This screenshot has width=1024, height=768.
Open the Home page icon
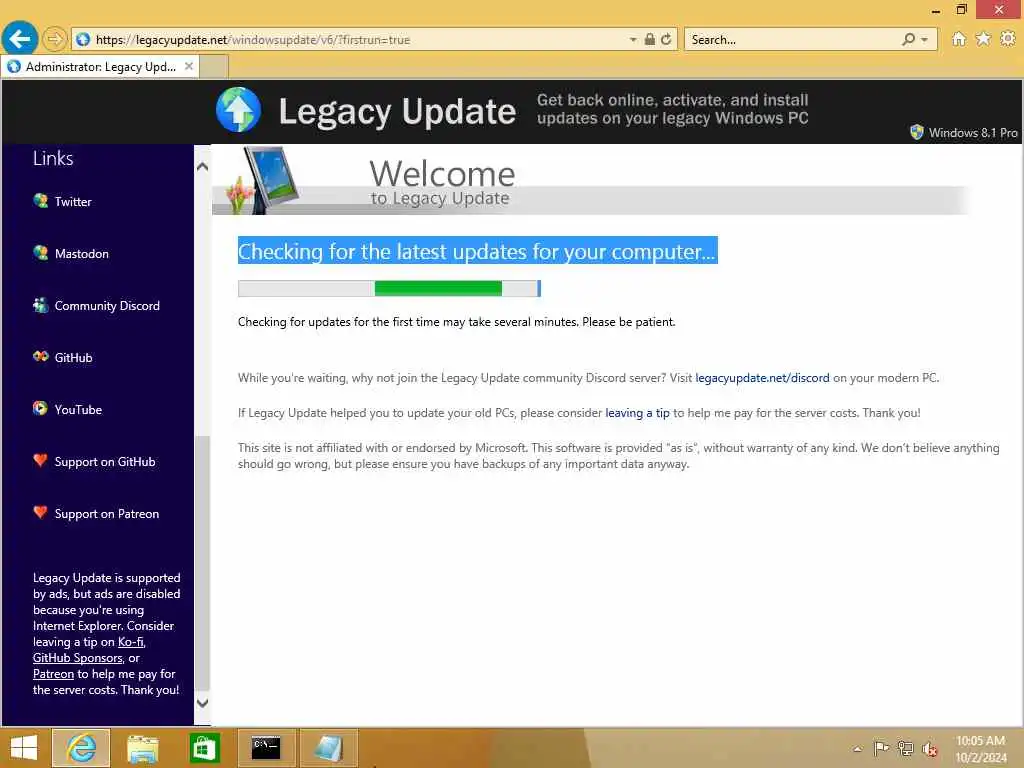coord(958,39)
